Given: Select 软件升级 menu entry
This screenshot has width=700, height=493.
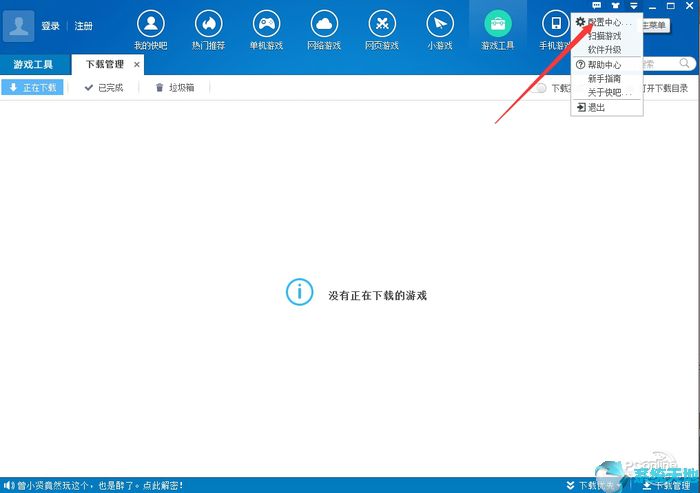Looking at the screenshot, I should (607, 50).
